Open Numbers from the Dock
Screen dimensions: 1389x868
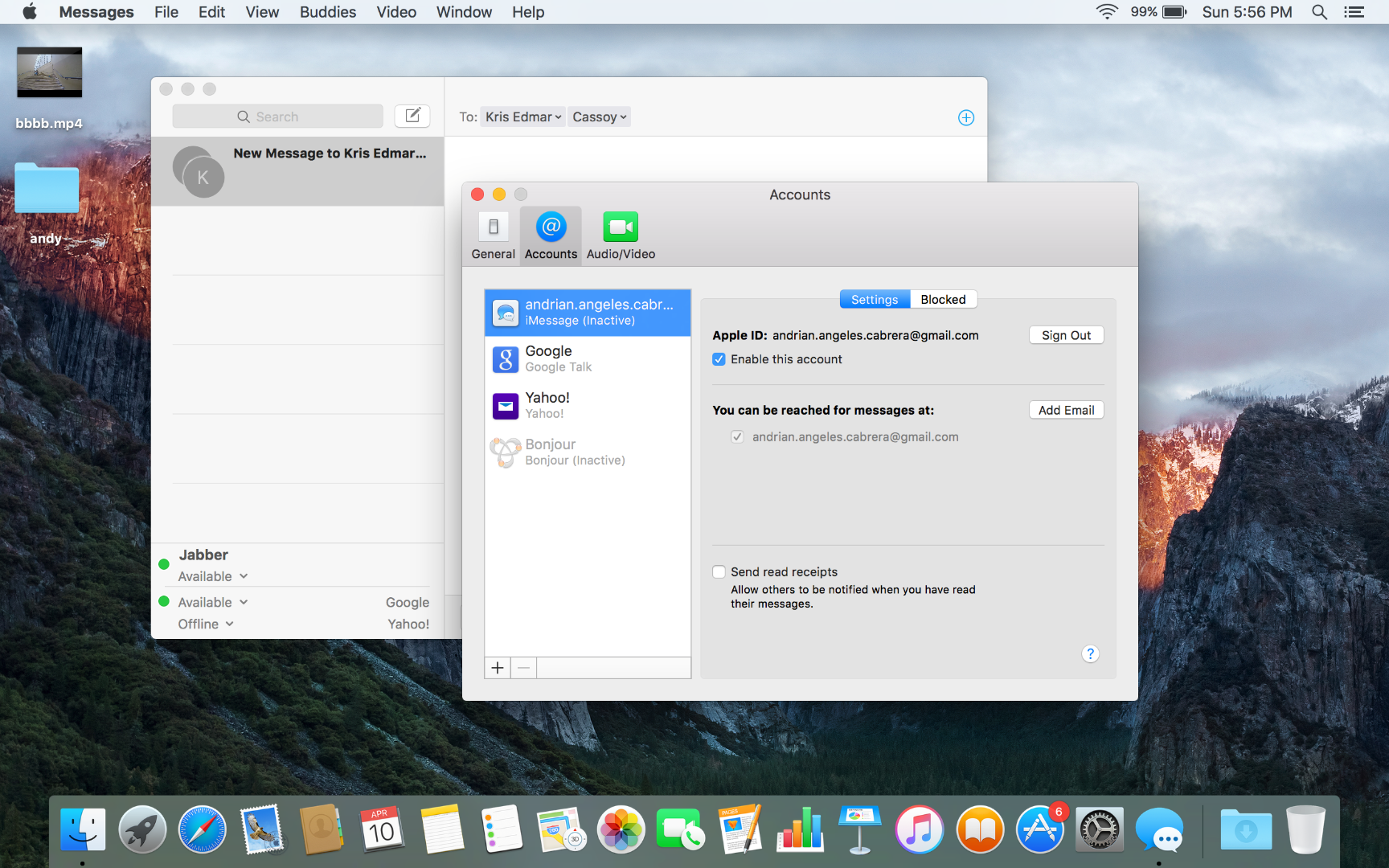800,829
